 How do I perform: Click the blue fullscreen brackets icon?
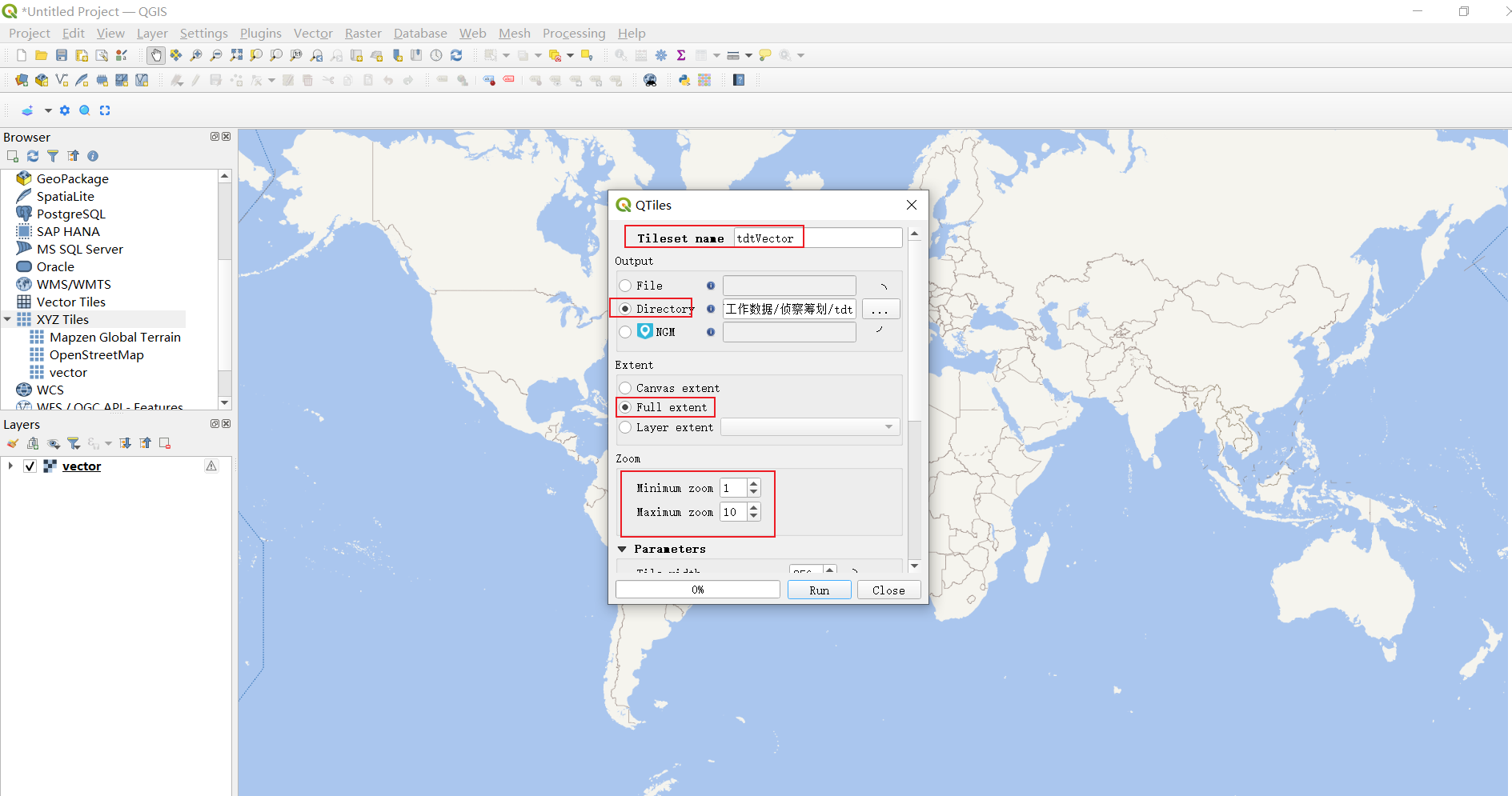point(105,110)
